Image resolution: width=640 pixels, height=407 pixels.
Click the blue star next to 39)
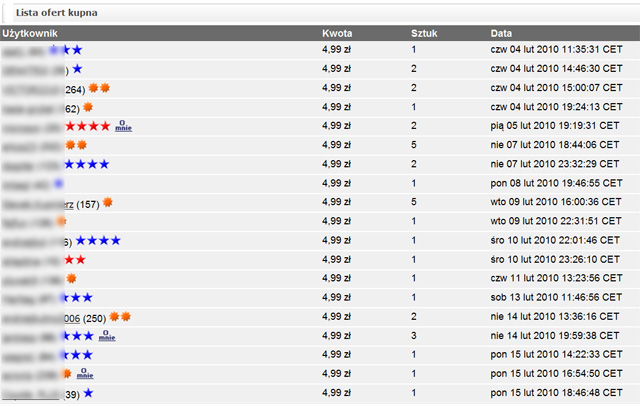coord(88,393)
